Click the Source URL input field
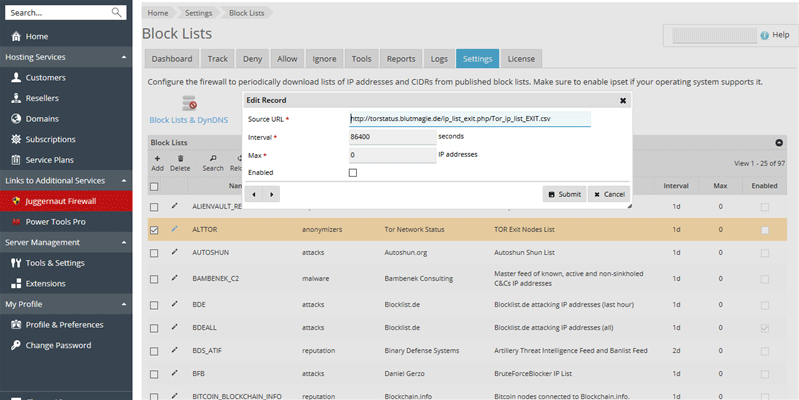This screenshot has width=799, height=400. (x=469, y=119)
